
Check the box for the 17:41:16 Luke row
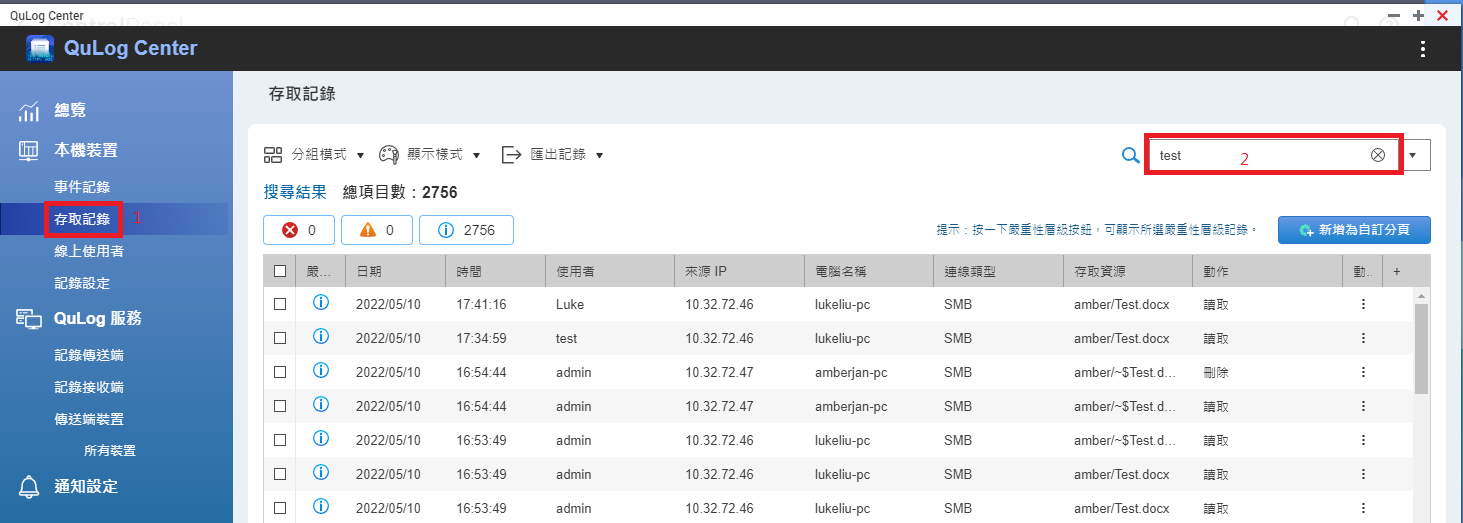(x=280, y=304)
